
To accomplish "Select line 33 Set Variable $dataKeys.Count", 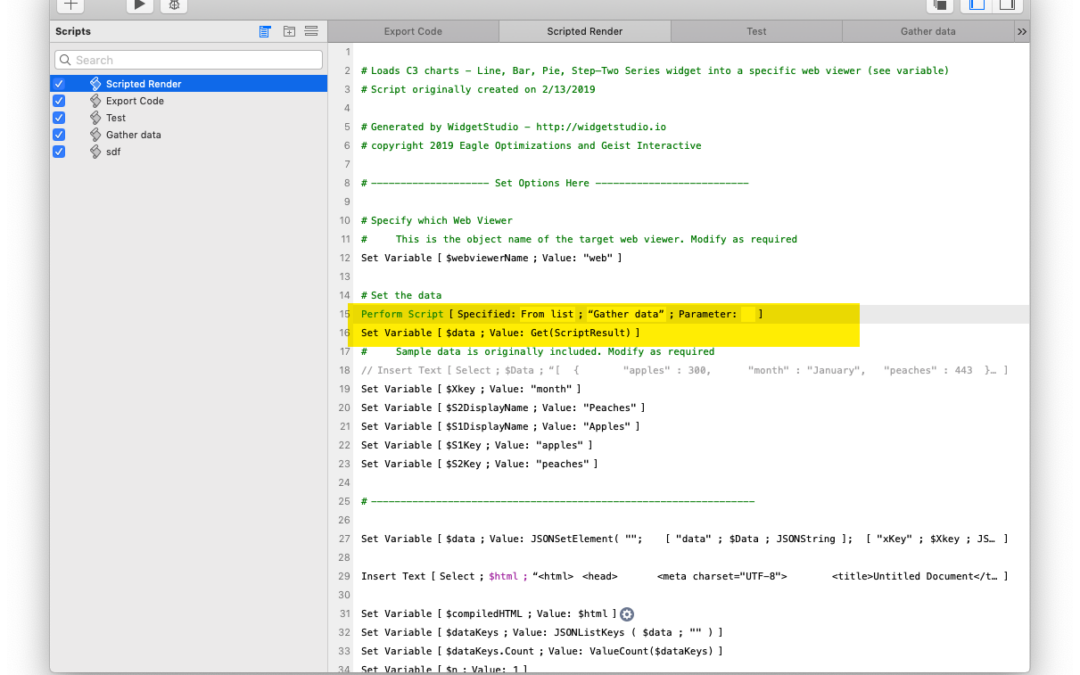I will pyautogui.click(x=542, y=651).
